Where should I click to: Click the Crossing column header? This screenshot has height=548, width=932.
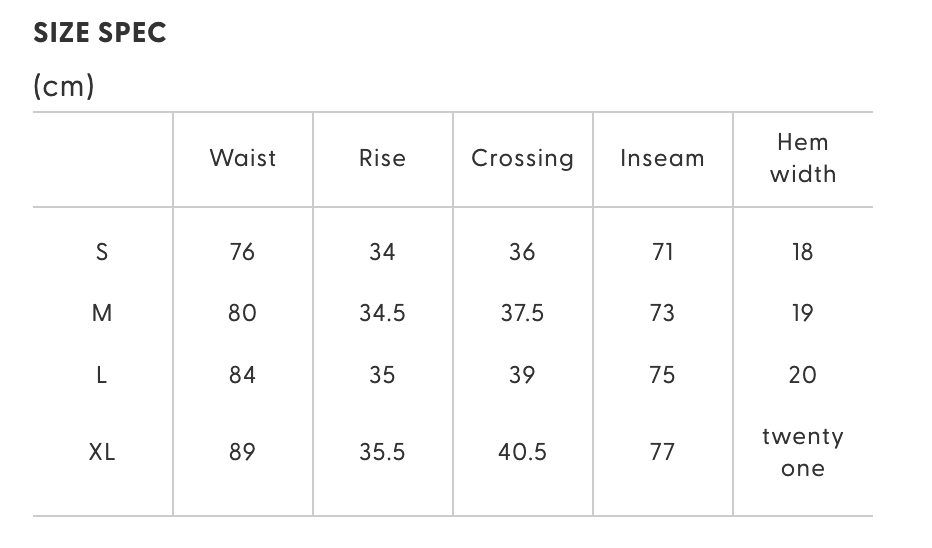click(522, 158)
